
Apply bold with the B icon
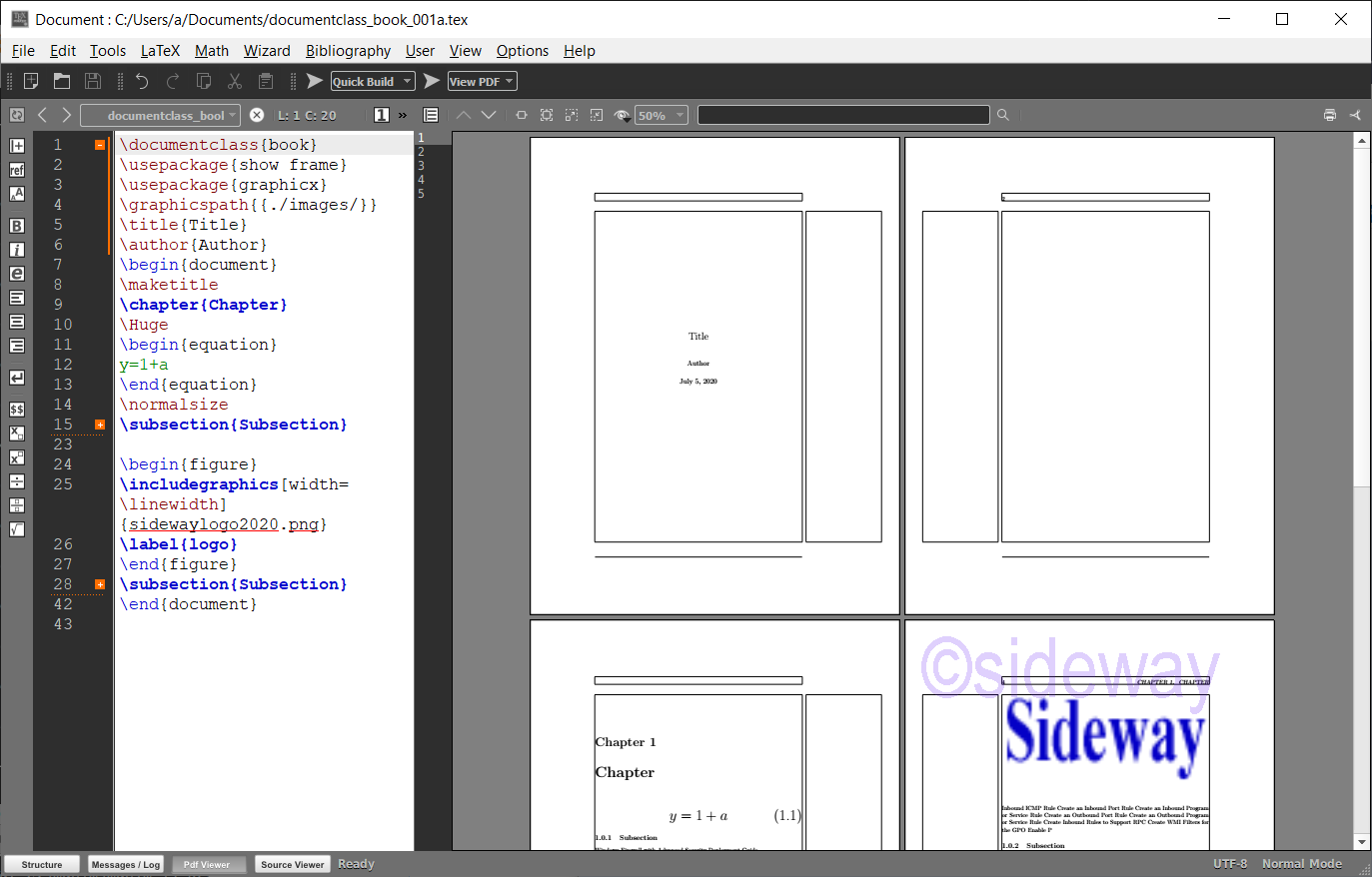point(17,226)
